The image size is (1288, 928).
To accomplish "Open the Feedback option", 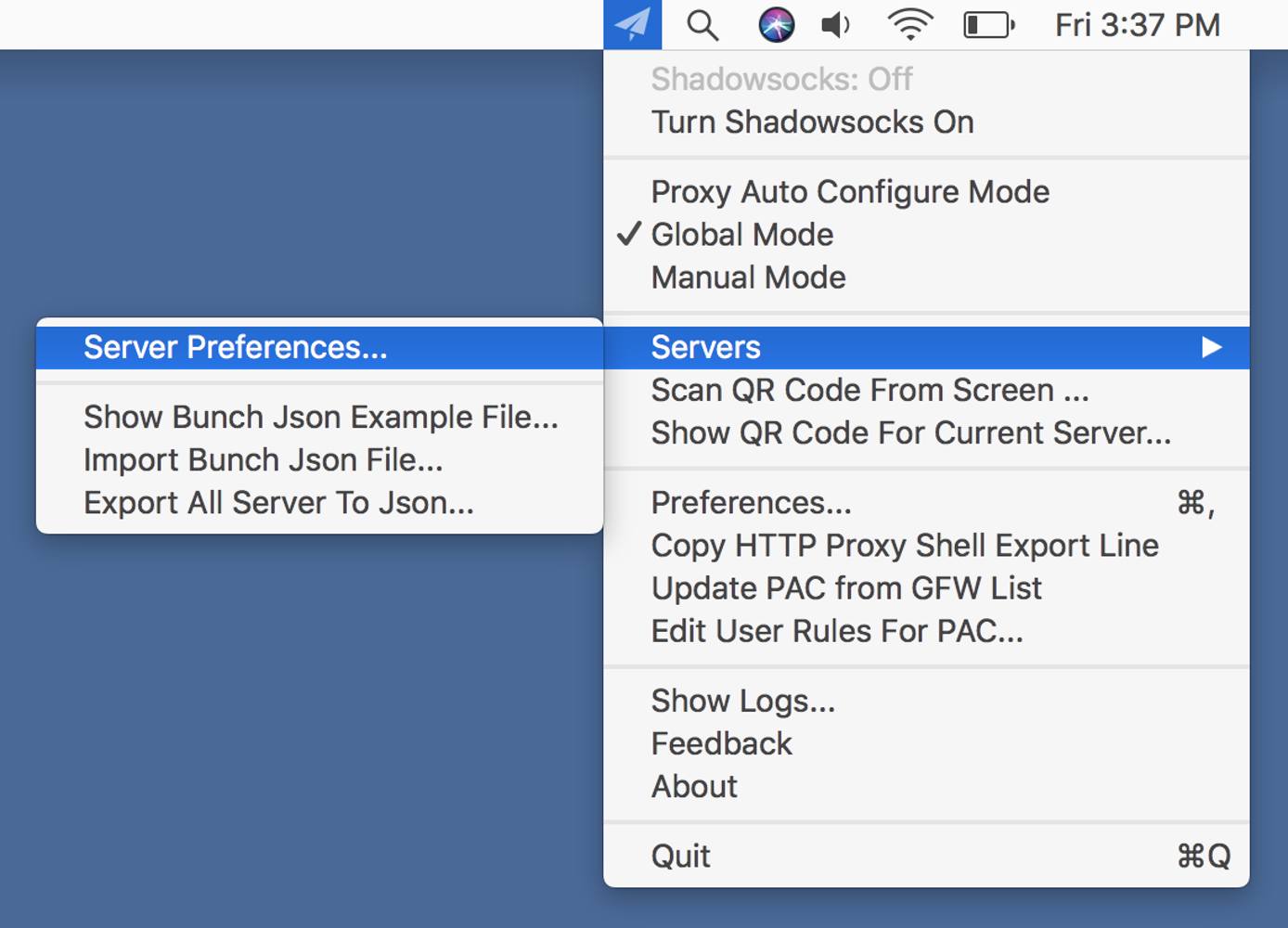I will click(x=722, y=742).
